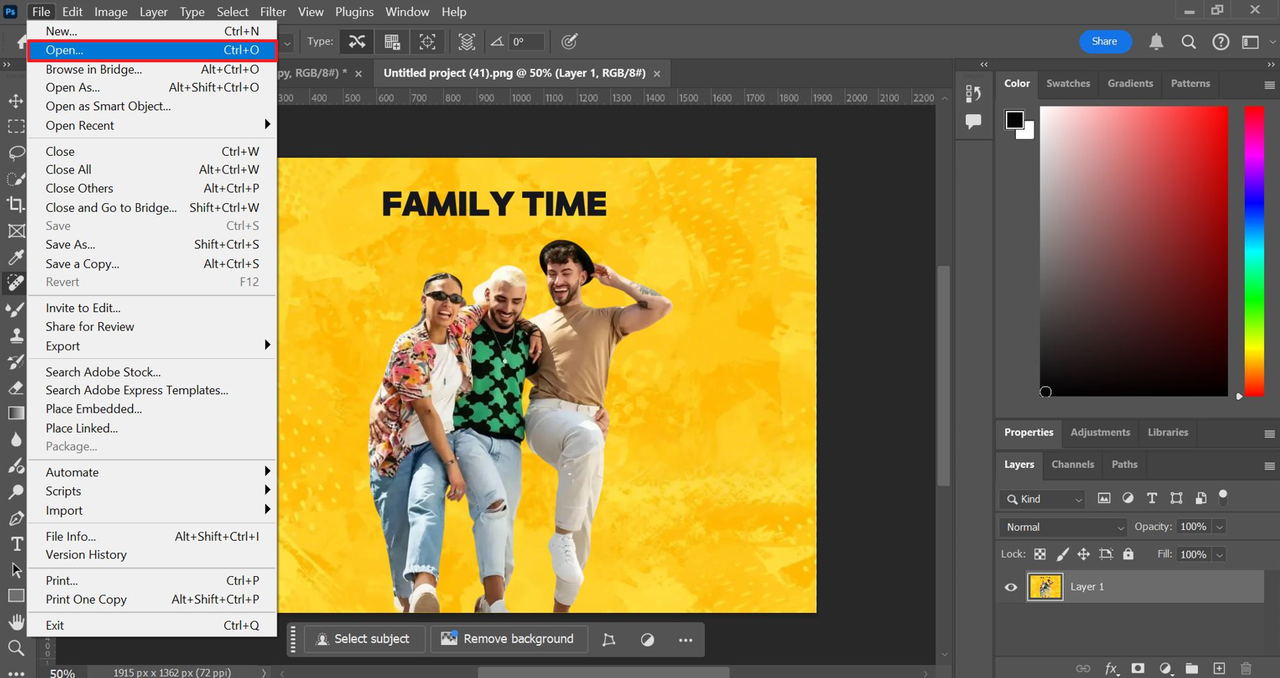
Task: Activate the Horizontal Type tool
Action: (x=16, y=544)
